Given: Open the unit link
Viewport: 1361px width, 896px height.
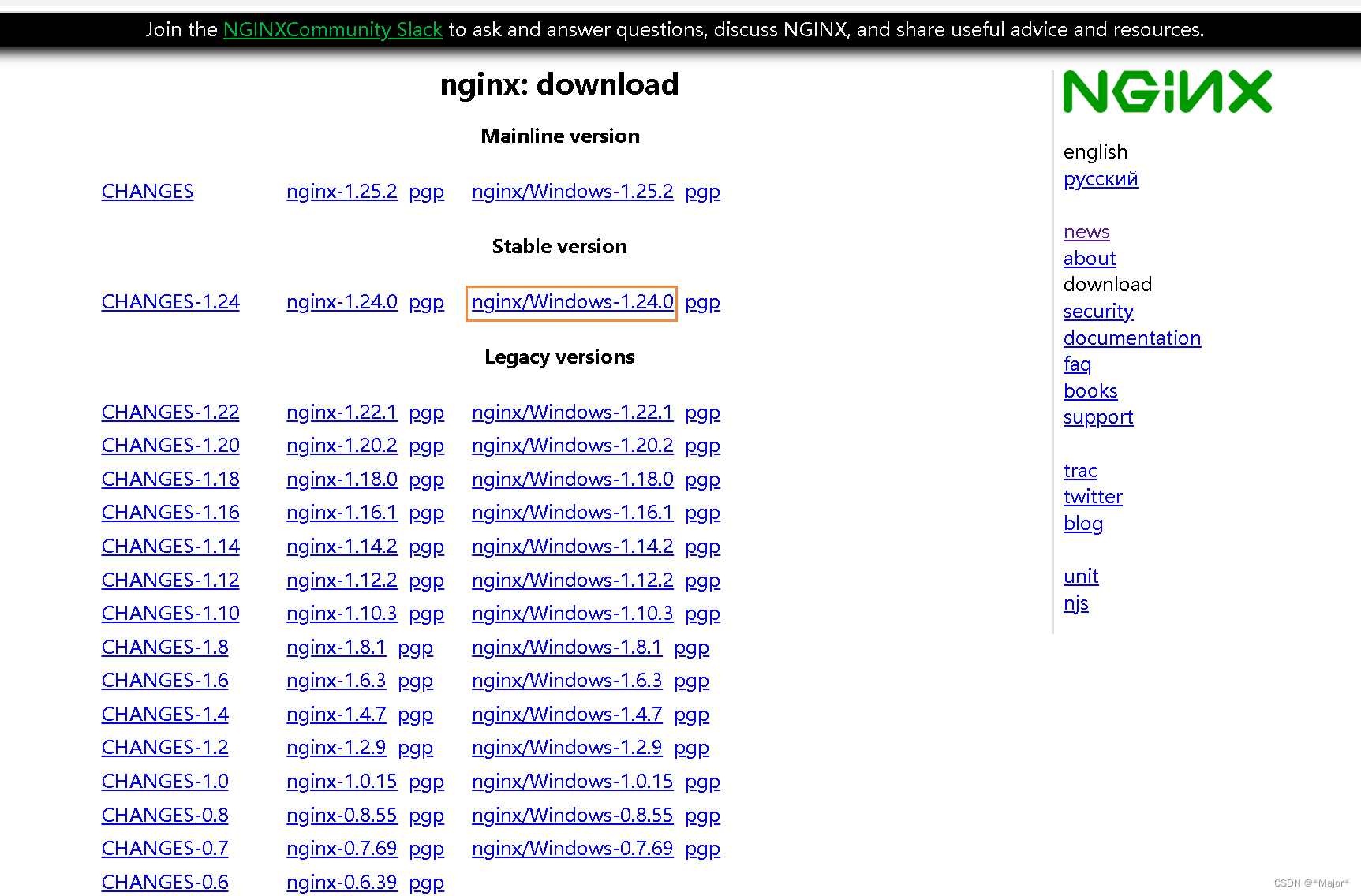Looking at the screenshot, I should (x=1081, y=577).
